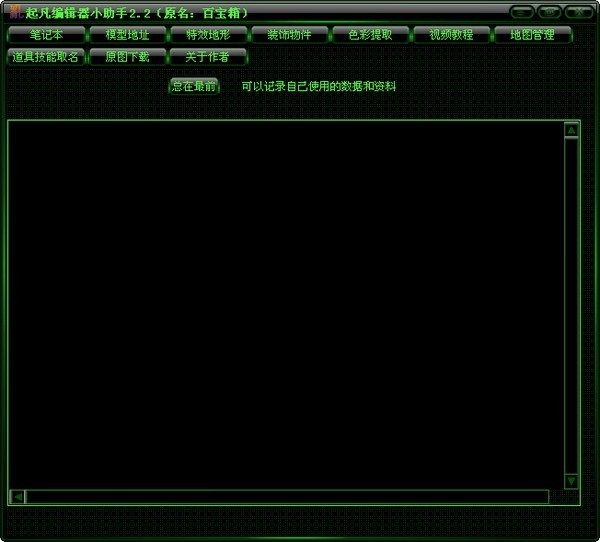Open the 笔记本 notebook tab
Image resolution: width=600 pixels, height=542 pixels.
pyautogui.click(x=46, y=35)
